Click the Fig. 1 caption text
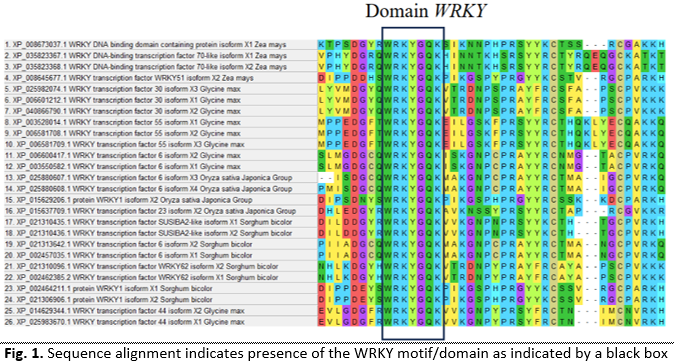Viewport: 674px width, 361px height. coord(337,354)
